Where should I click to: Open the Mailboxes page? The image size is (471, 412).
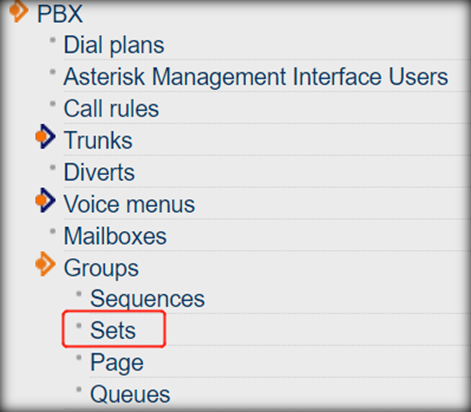pos(115,236)
